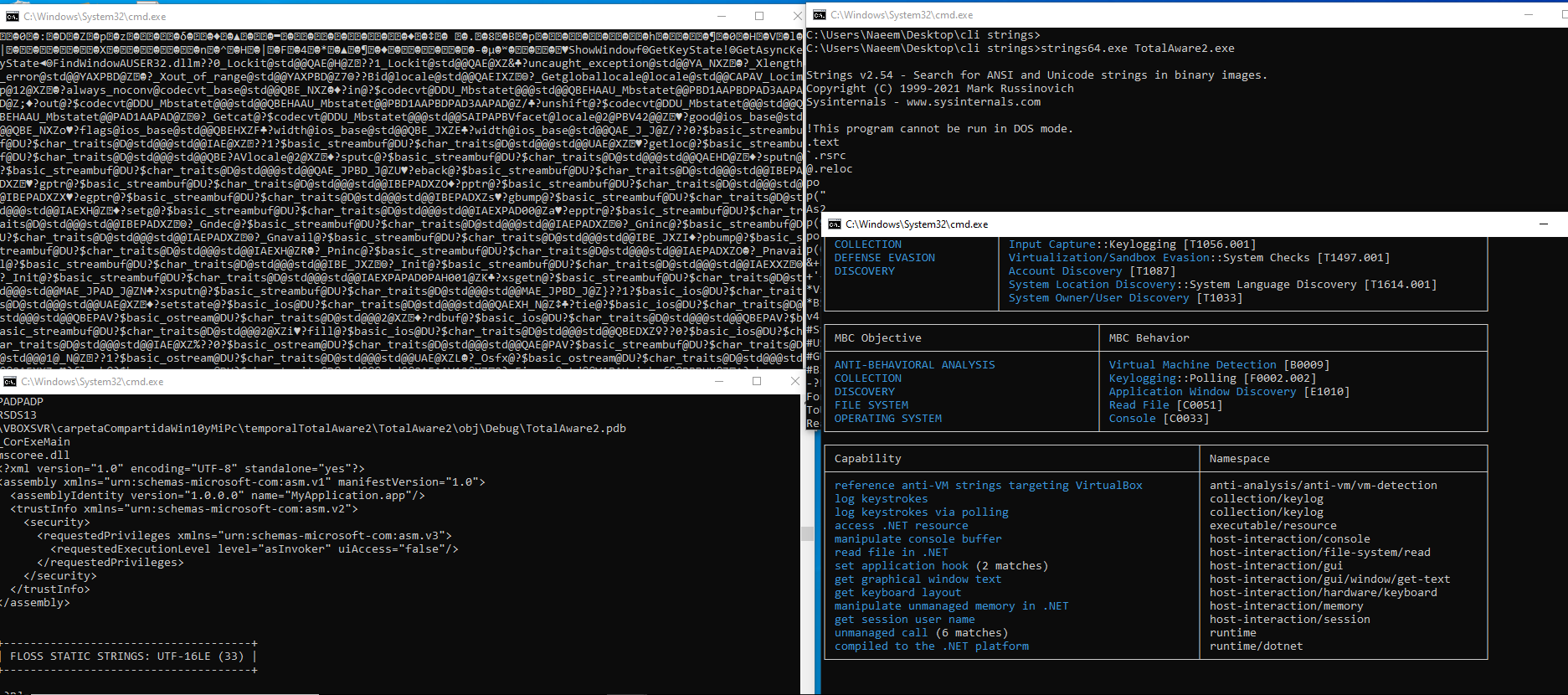This screenshot has height=695, width=1568.
Task: Click the cmd icon of the strings64 console window
Action: [820, 15]
